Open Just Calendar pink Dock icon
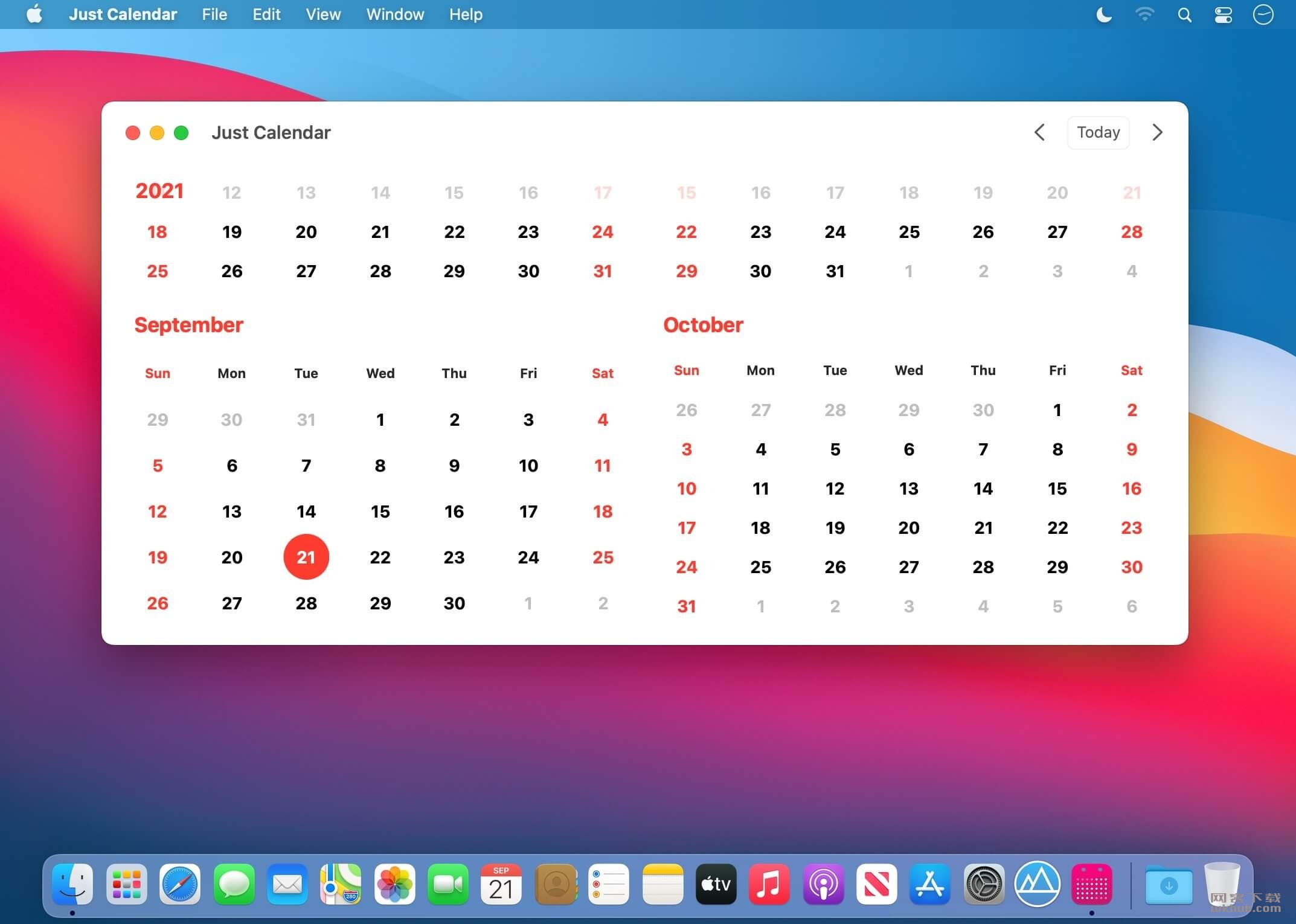The image size is (1296, 924). pos(1091,885)
